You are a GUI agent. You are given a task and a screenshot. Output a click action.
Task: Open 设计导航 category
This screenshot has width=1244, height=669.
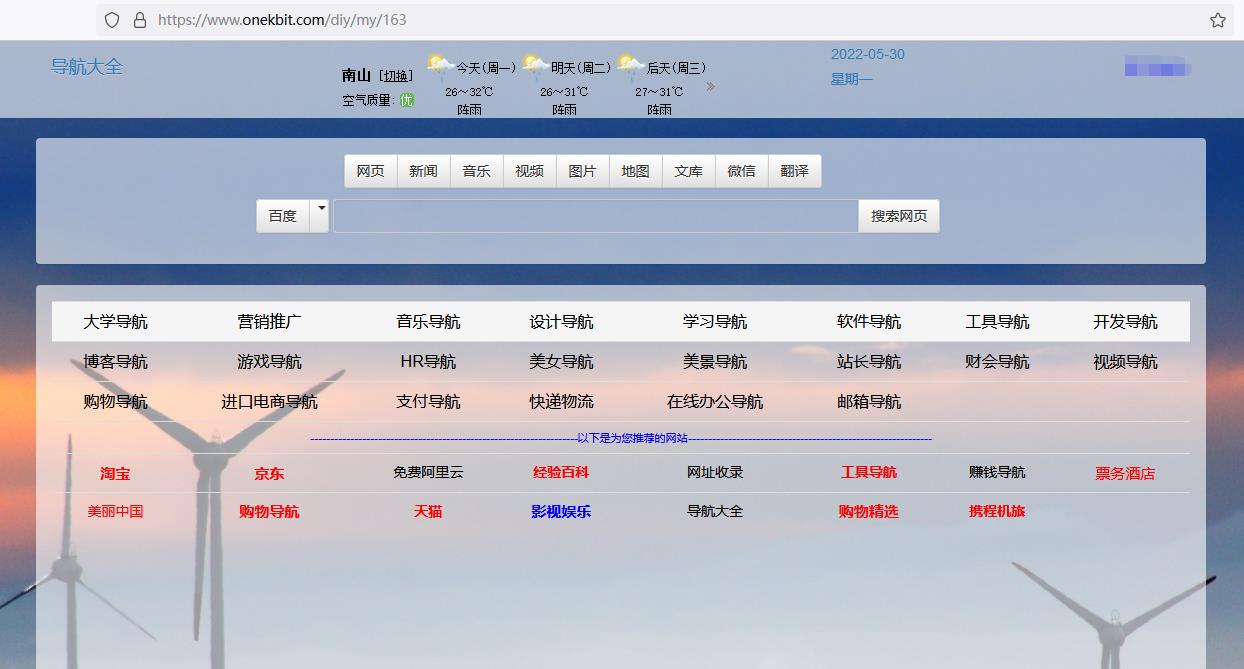562,322
